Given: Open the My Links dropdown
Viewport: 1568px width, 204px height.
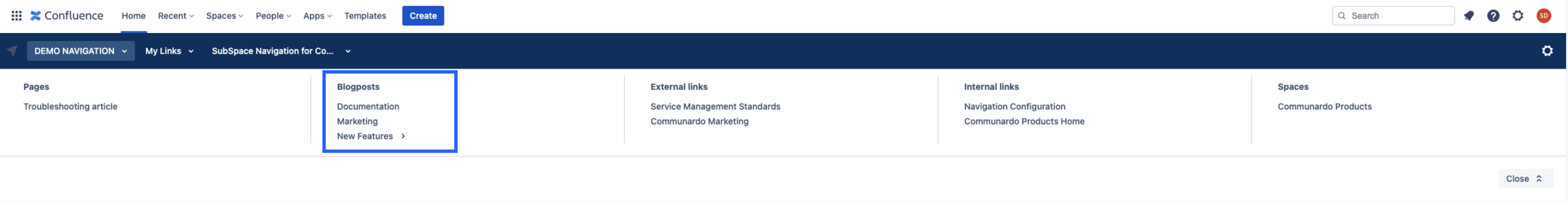Looking at the screenshot, I should (169, 51).
